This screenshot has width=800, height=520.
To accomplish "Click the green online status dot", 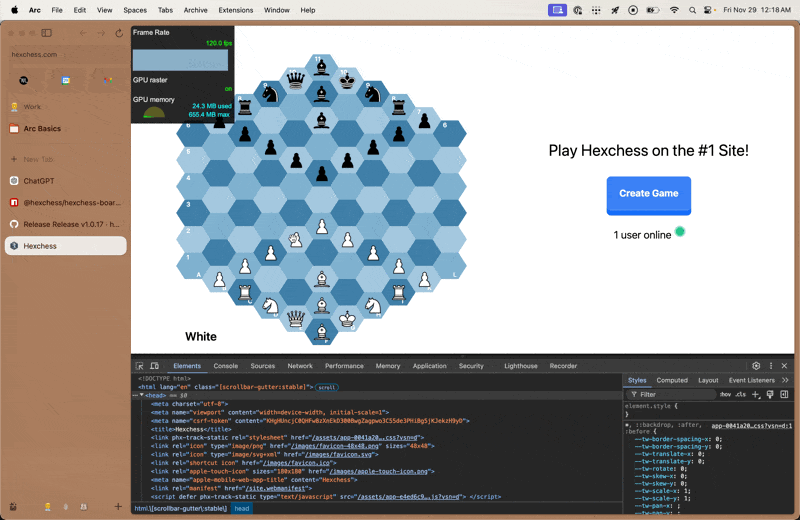I will point(680,232).
